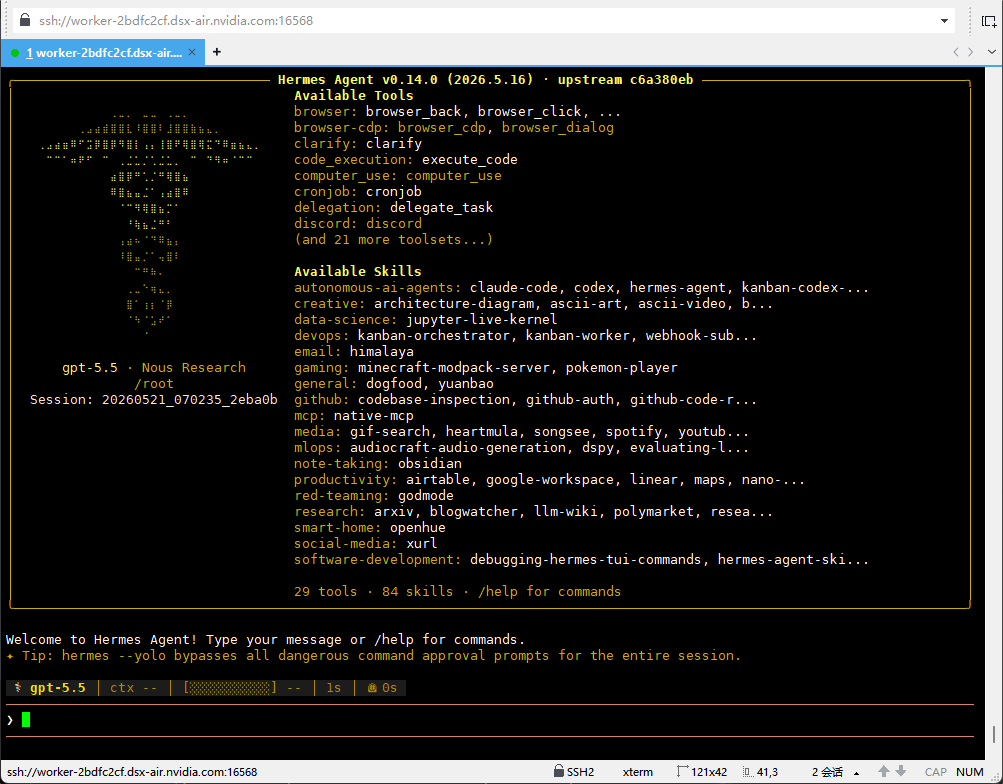
Task: Click the lock icon in address bar
Action: (25, 20)
